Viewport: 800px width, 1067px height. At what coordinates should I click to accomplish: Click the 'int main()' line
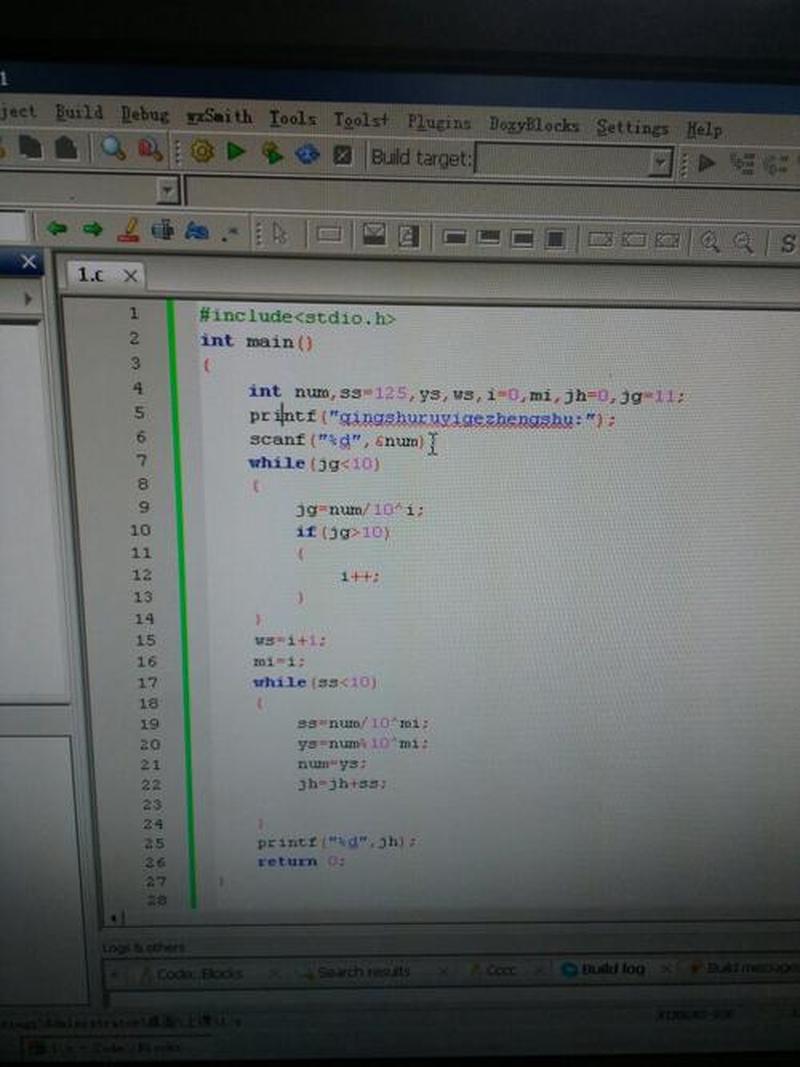[x=256, y=341]
